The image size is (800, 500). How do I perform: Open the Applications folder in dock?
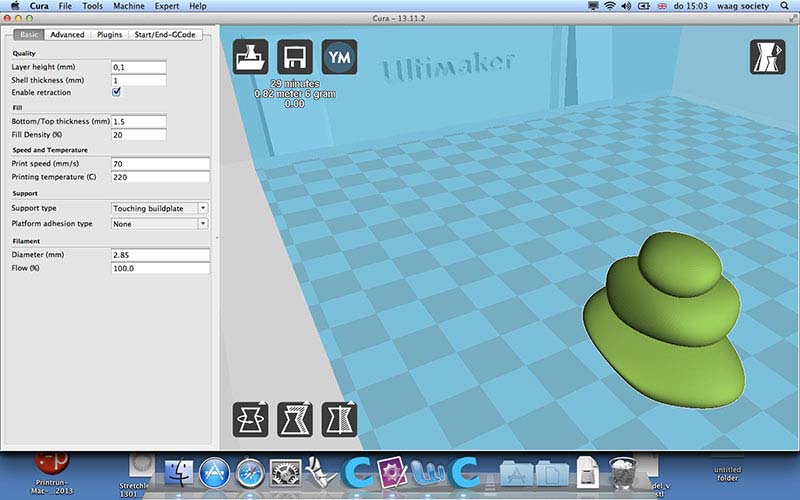coord(516,473)
